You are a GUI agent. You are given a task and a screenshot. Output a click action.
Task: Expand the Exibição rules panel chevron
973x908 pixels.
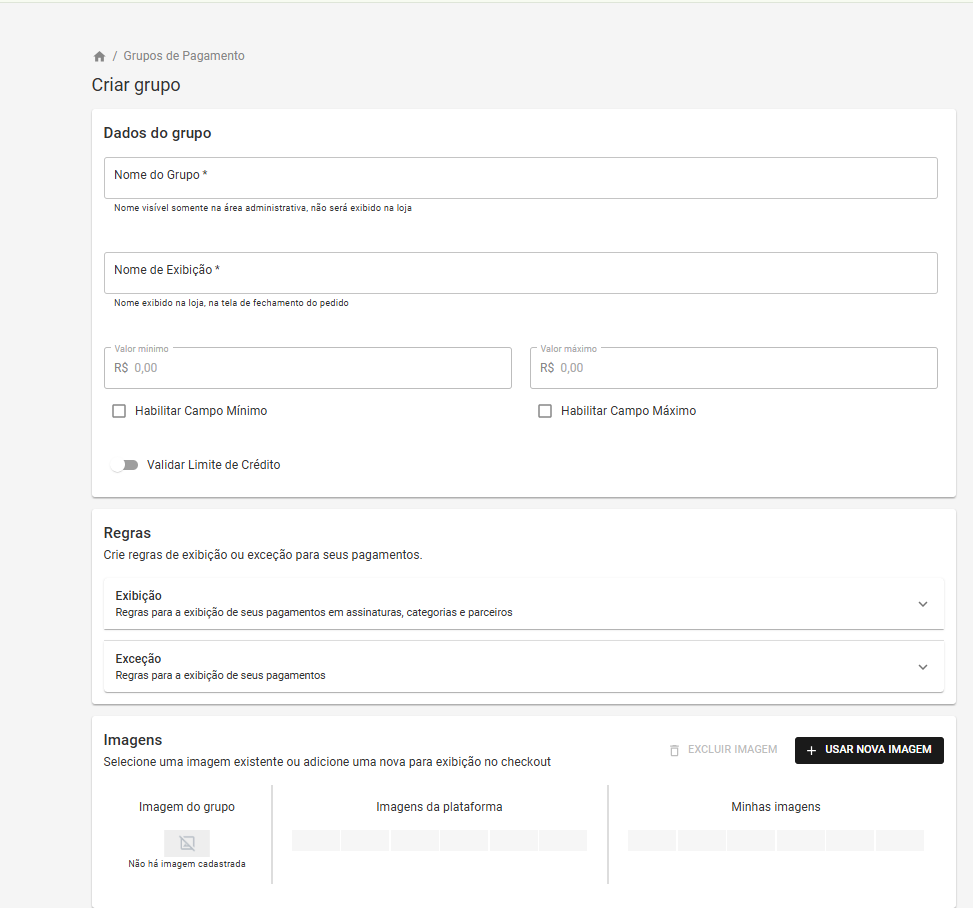[x=923, y=604]
